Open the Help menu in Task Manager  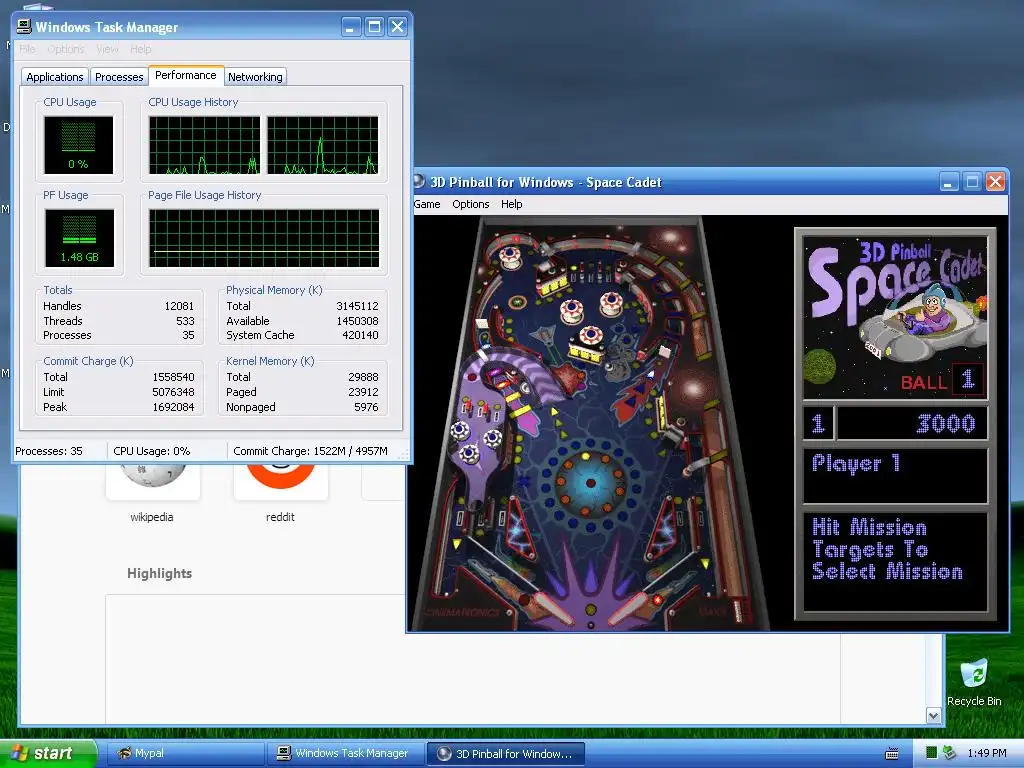click(x=140, y=49)
